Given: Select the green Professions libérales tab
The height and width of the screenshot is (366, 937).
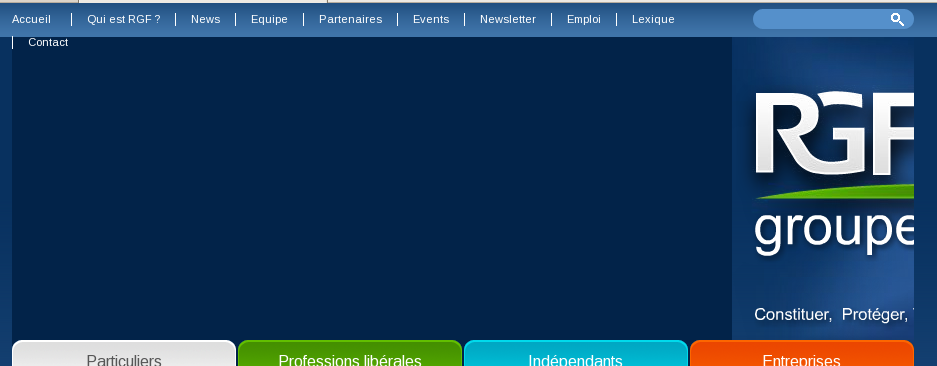Looking at the screenshot, I should [x=350, y=353].
